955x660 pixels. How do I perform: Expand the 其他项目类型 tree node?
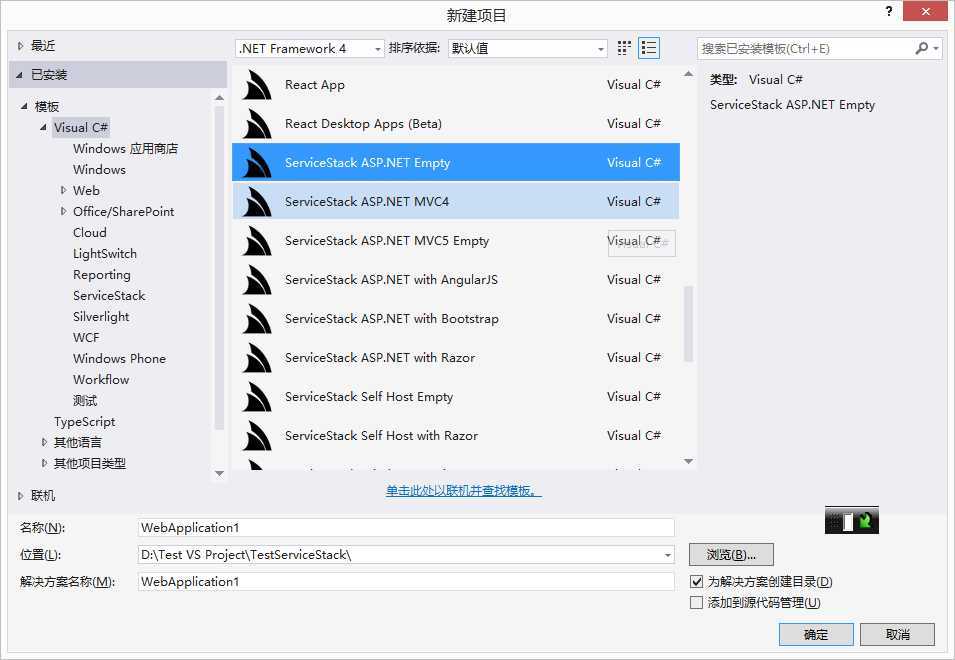click(x=44, y=463)
